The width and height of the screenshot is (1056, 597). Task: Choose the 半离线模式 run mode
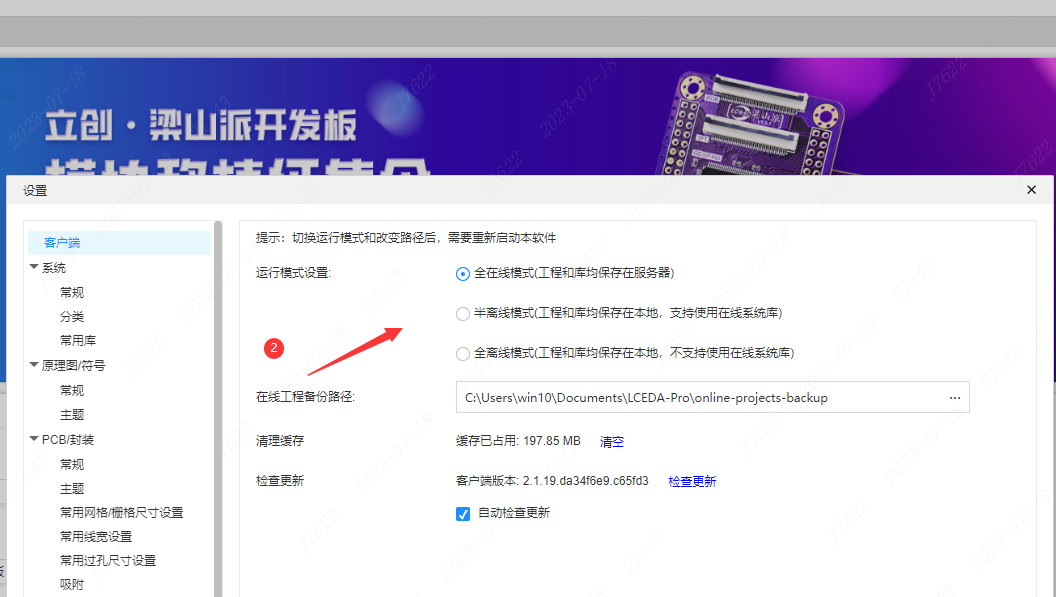(463, 314)
